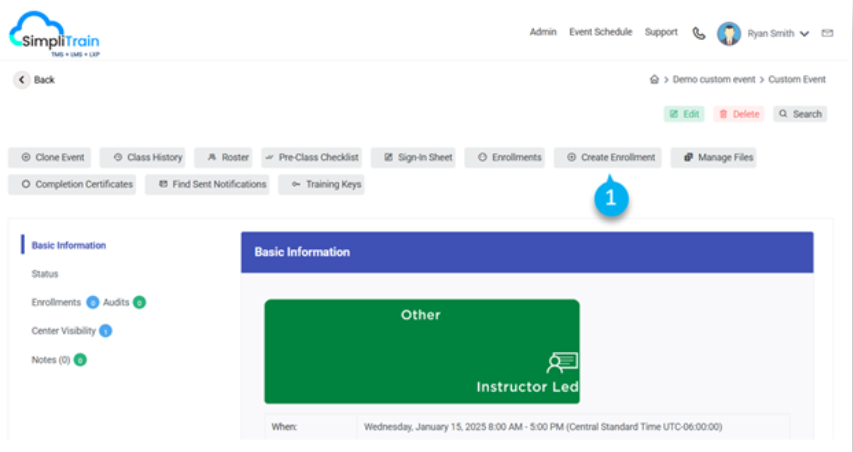This screenshot has width=853, height=452.
Task: Click the phone icon in header
Action: (699, 34)
